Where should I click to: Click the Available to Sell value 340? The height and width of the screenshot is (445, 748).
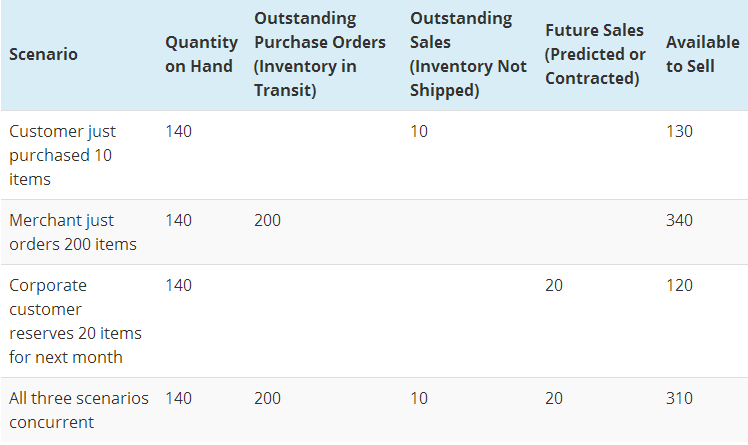pos(679,220)
